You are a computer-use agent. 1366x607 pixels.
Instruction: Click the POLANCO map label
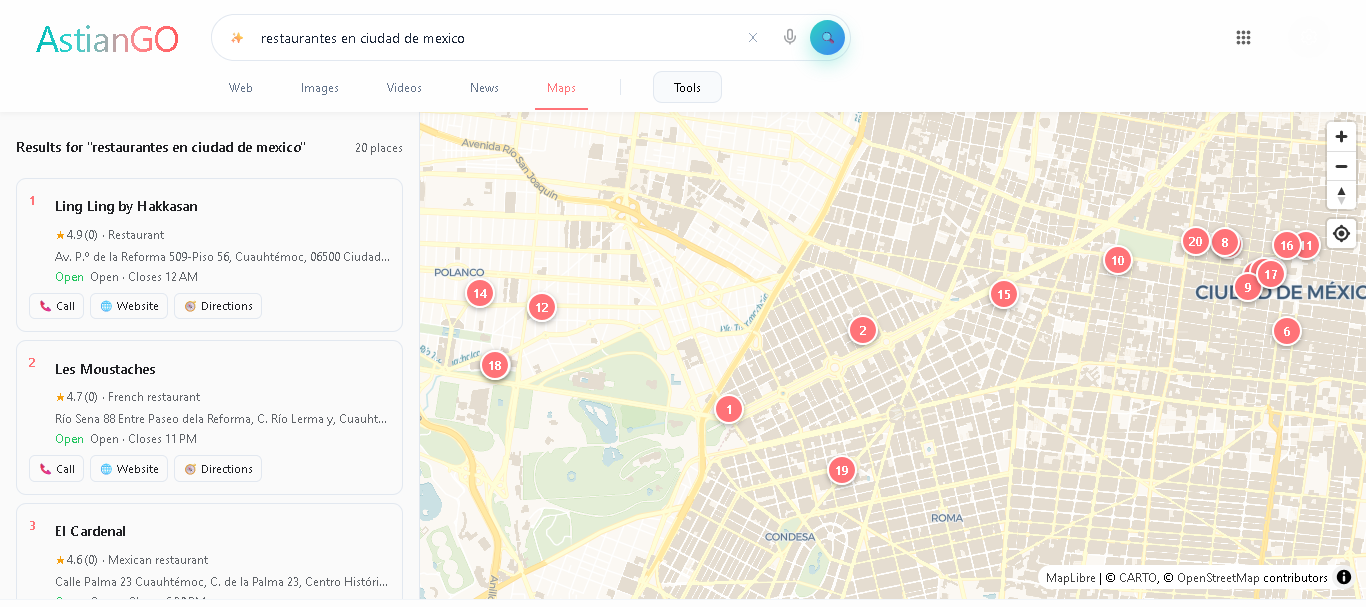[459, 272]
